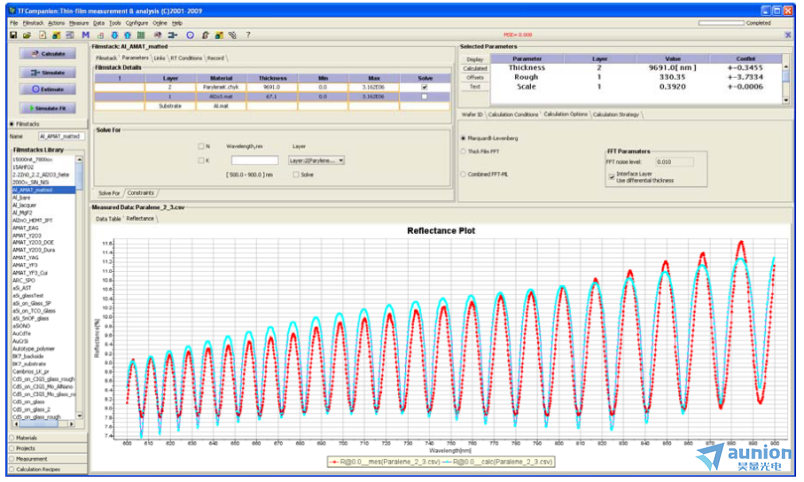
Task: Toggle Interface Layer differential thickness checkbox
Action: coord(612,177)
